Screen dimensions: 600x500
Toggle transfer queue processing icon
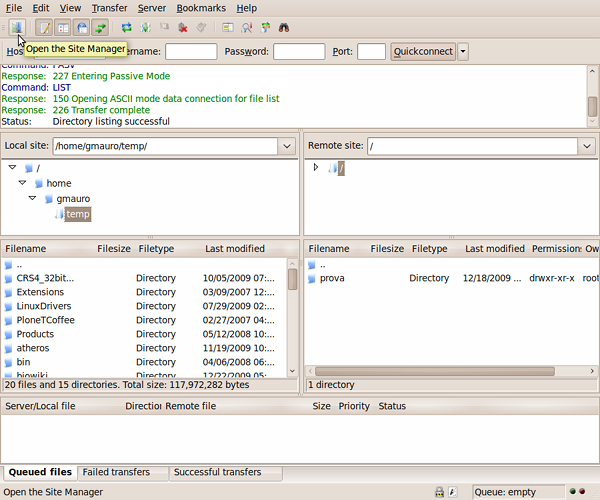[145, 28]
